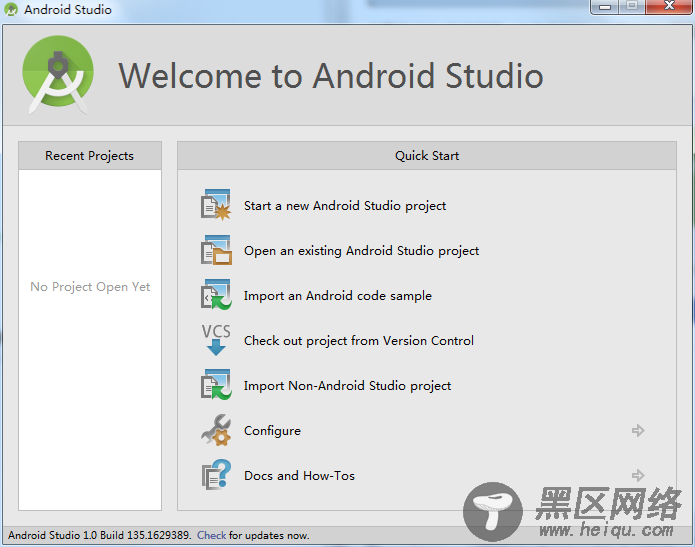Open the Configure menu label
The height and width of the screenshot is (547, 695).
[x=272, y=431]
